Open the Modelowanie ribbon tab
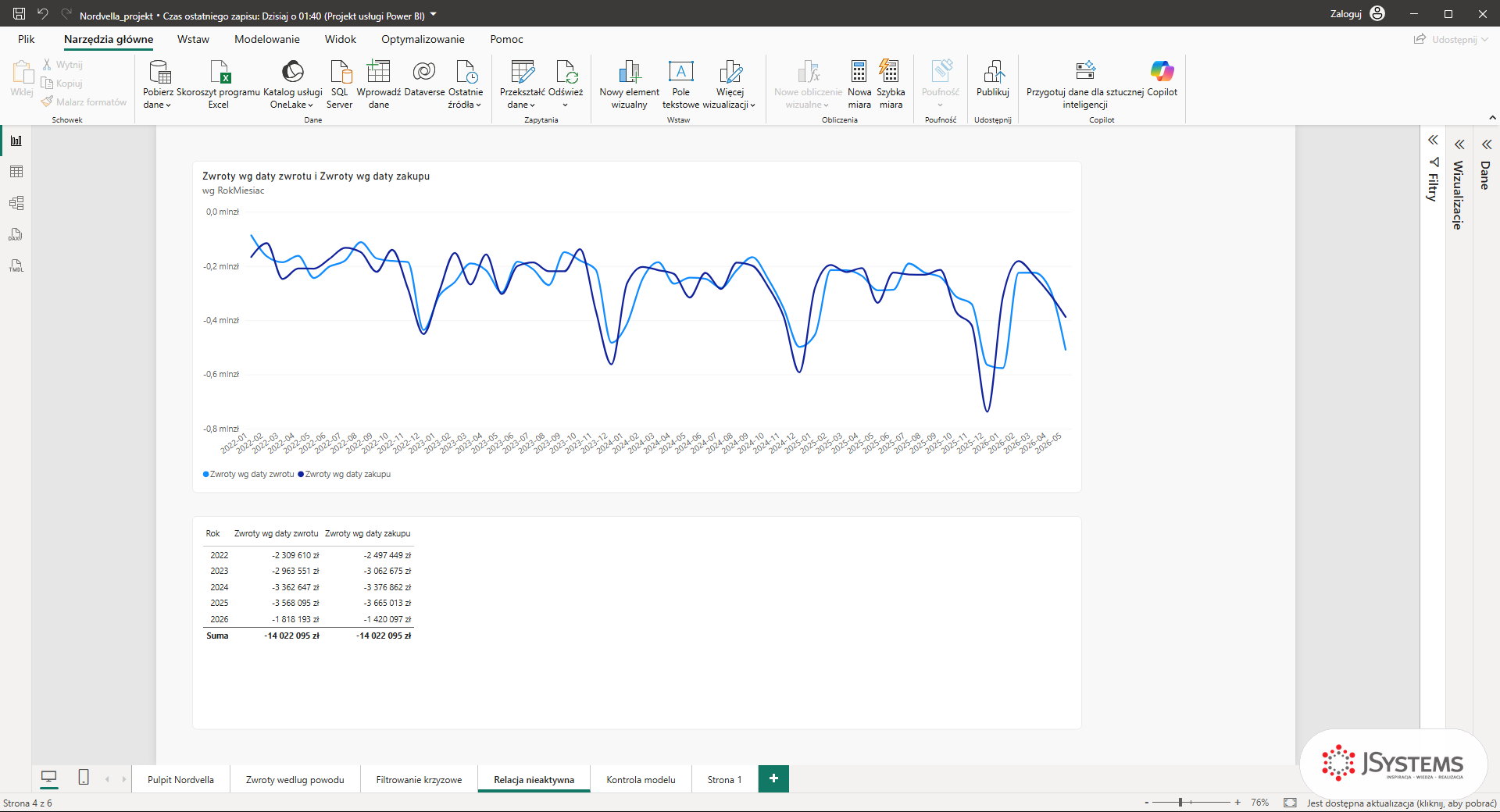The width and height of the screenshot is (1500, 812). (267, 39)
